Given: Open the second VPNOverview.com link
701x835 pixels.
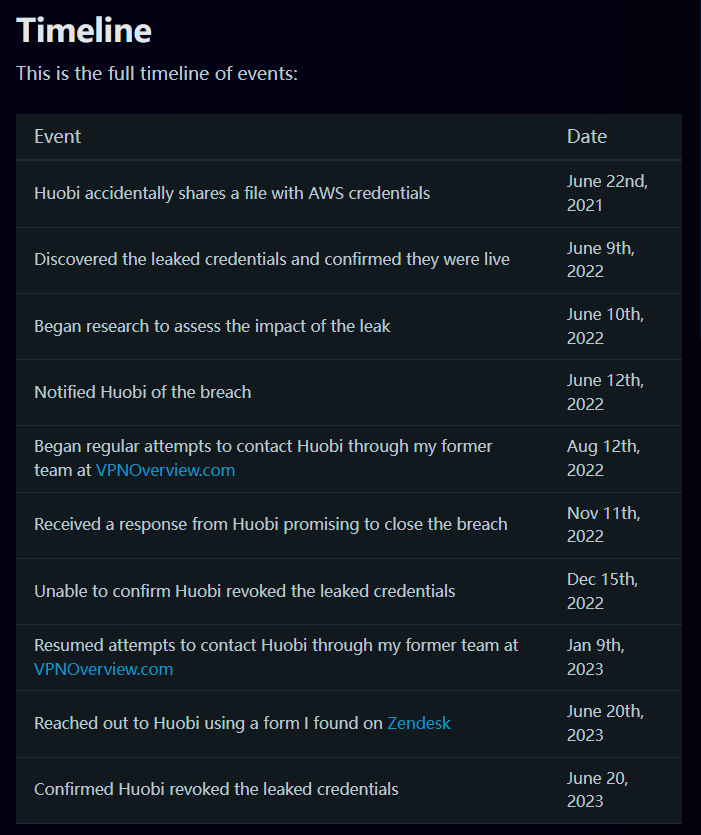Looking at the screenshot, I should click(103, 669).
